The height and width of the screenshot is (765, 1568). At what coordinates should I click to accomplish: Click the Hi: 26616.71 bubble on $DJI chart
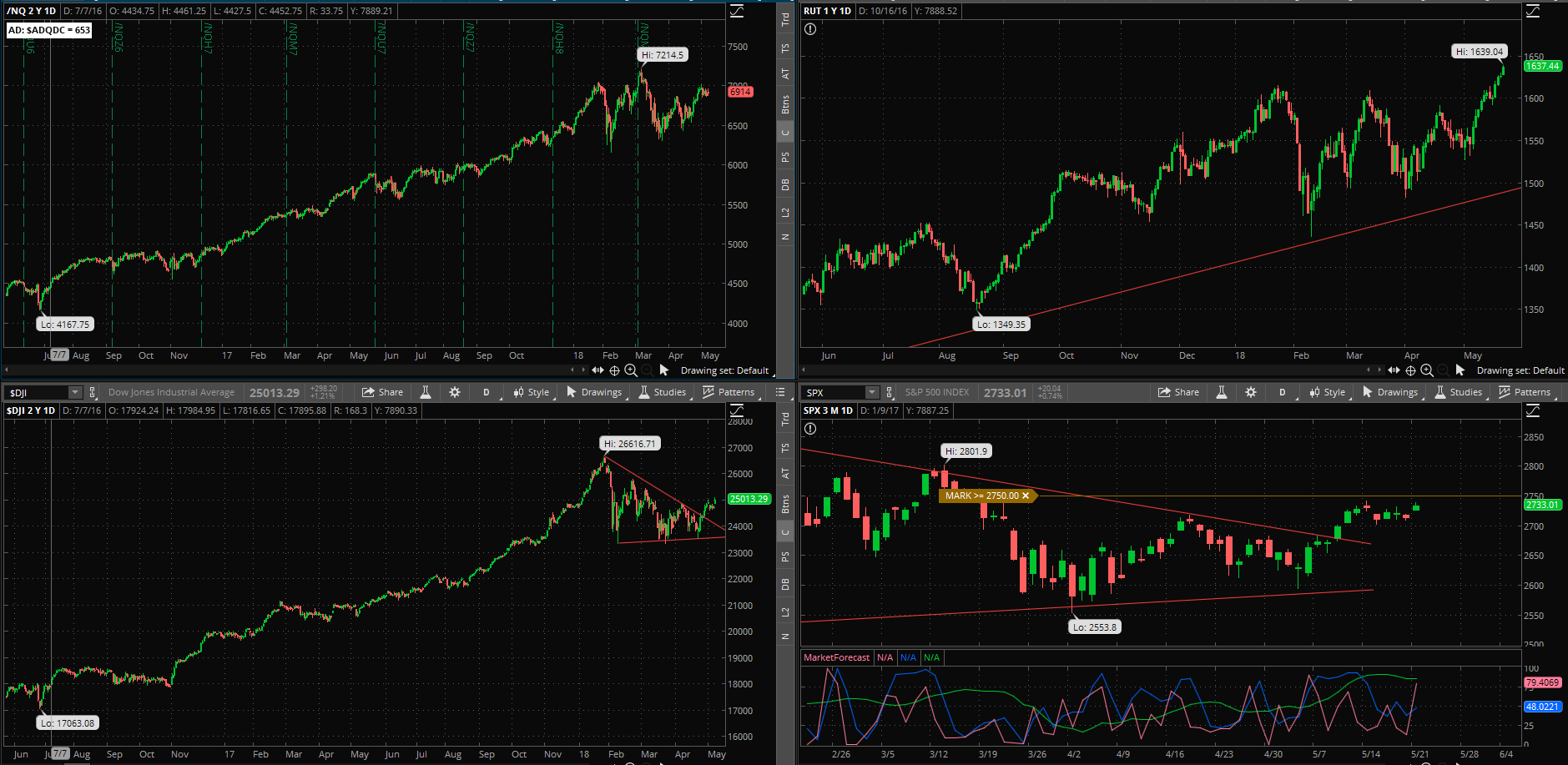(630, 444)
